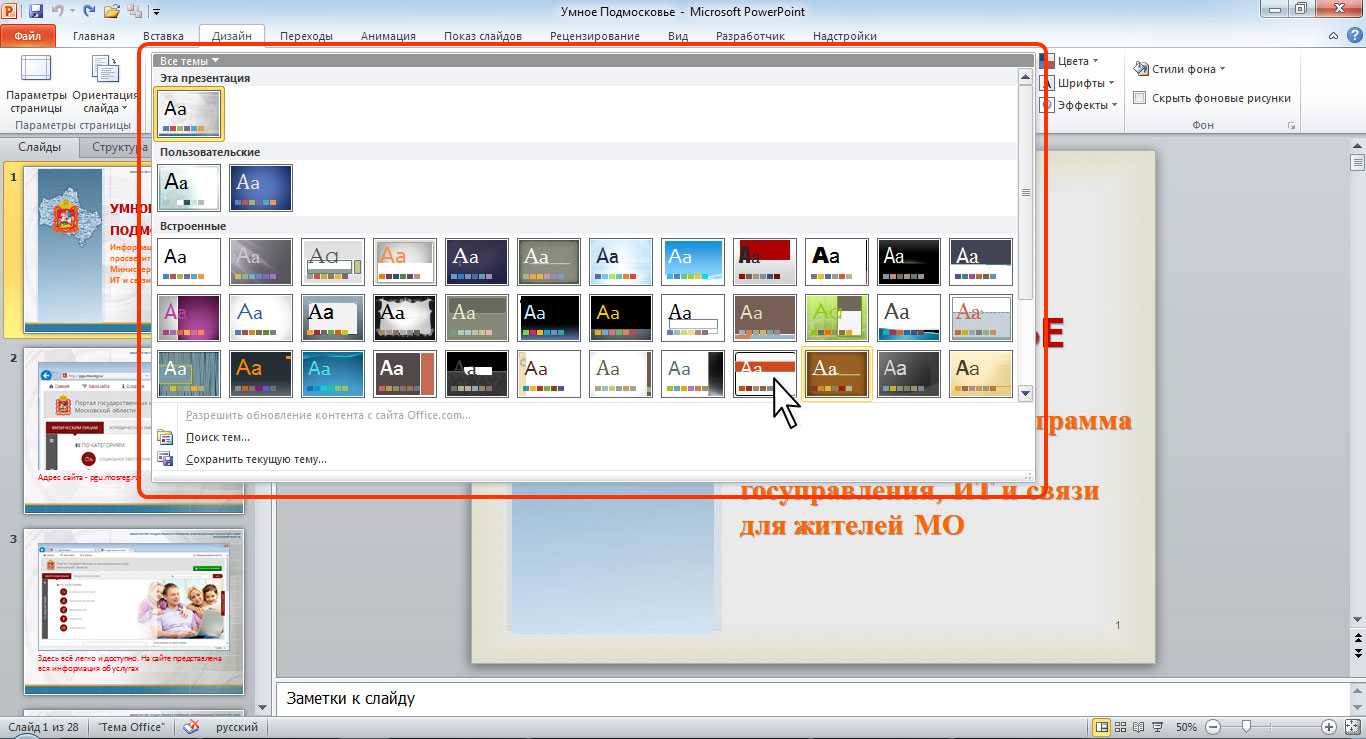Viewport: 1366px width, 739px height.
Task: Open the Переходы tab
Action: pos(306,36)
